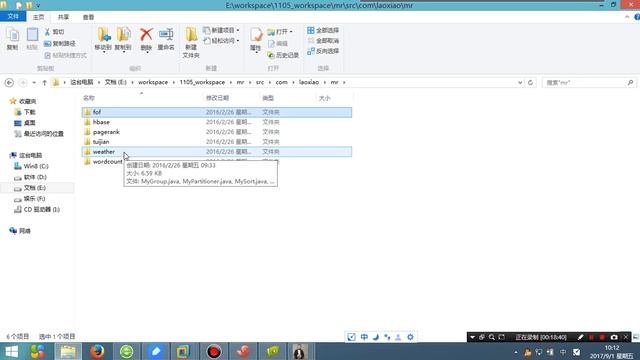Open Desktop in navigation pane
The image size is (640, 360).
point(24,123)
